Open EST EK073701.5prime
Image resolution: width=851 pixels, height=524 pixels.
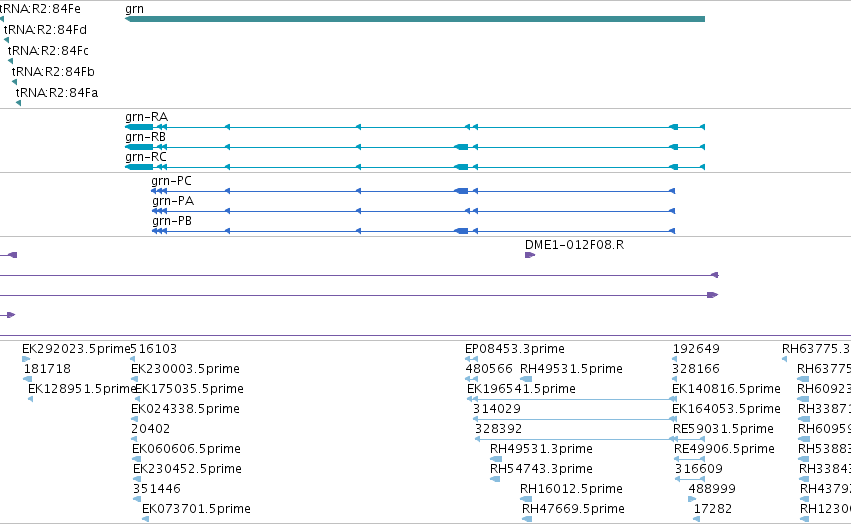click(x=196, y=509)
